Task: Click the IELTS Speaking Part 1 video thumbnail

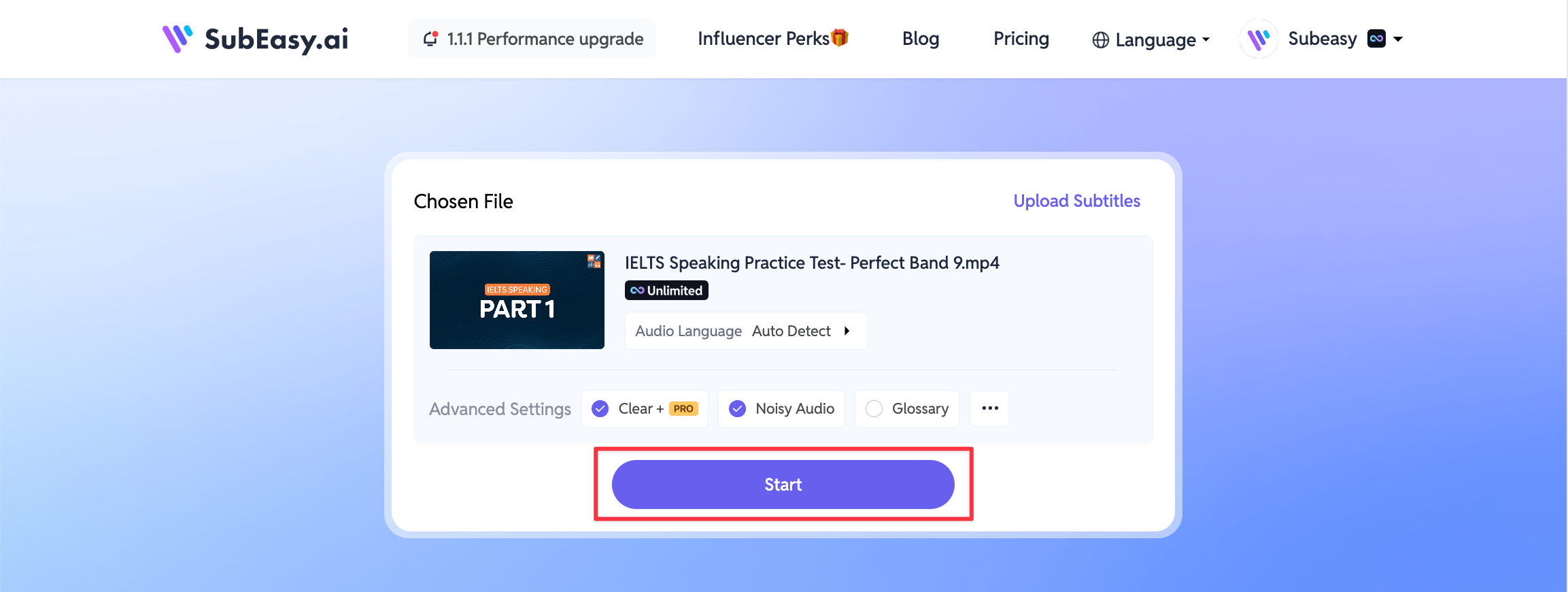Action: pyautogui.click(x=517, y=300)
